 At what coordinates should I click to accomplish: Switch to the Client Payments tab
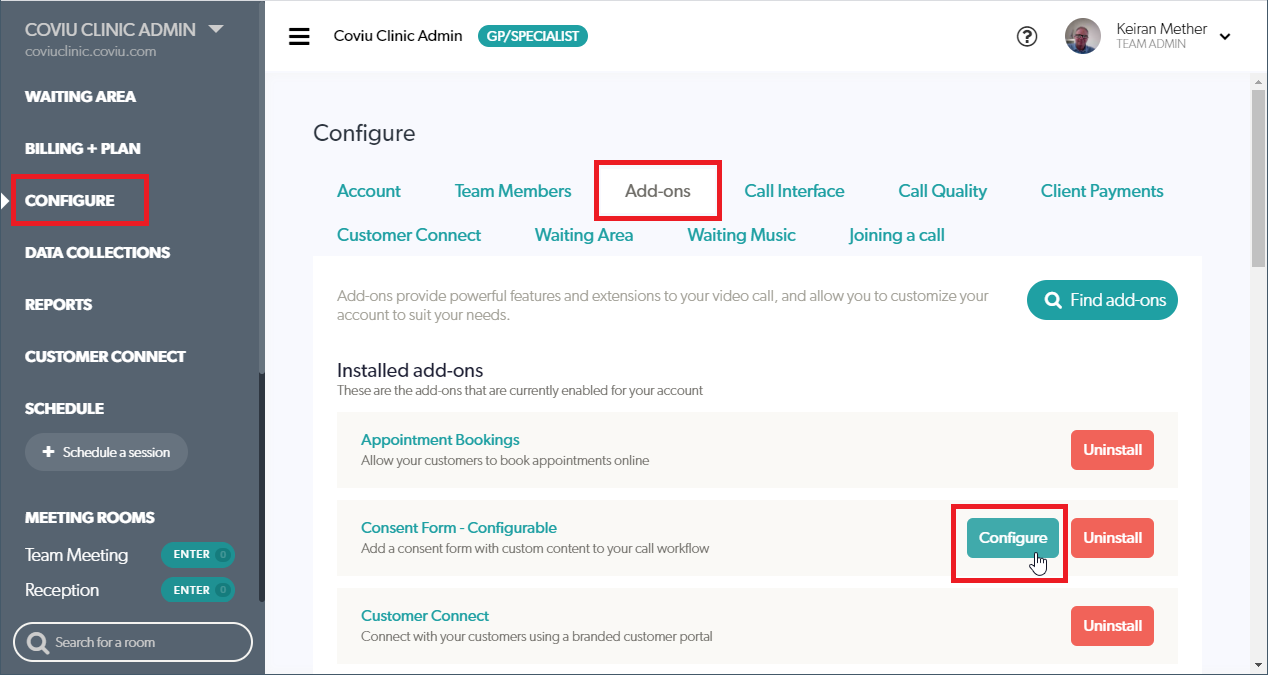[x=1102, y=191]
